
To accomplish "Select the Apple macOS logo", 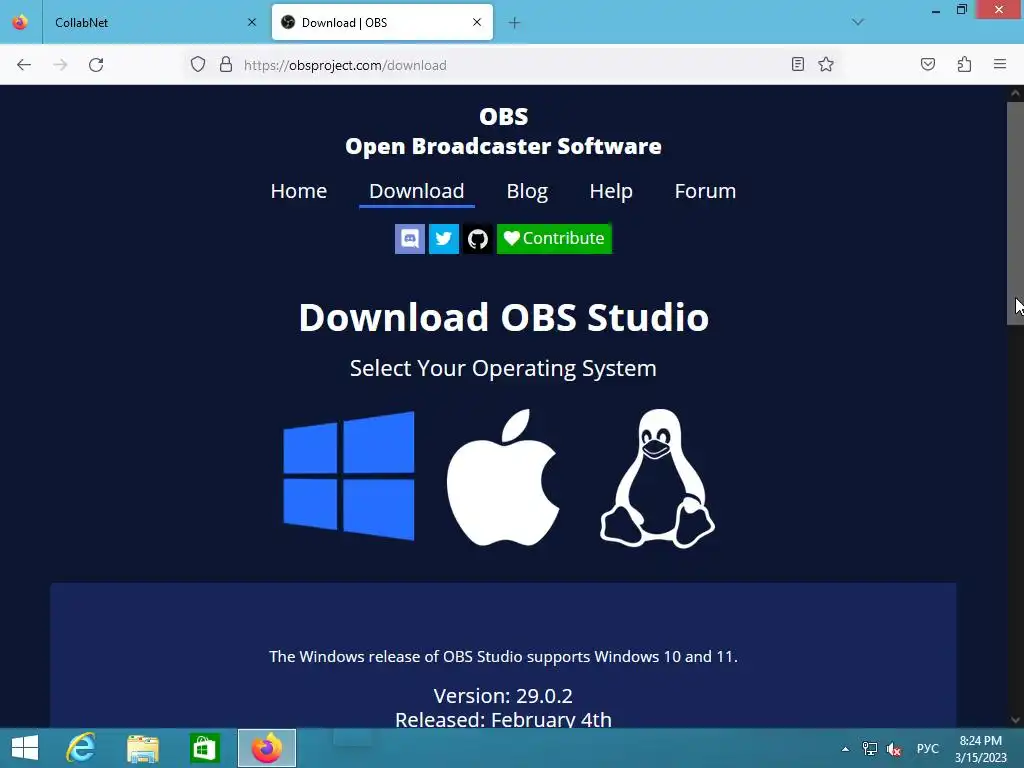I will [503, 477].
